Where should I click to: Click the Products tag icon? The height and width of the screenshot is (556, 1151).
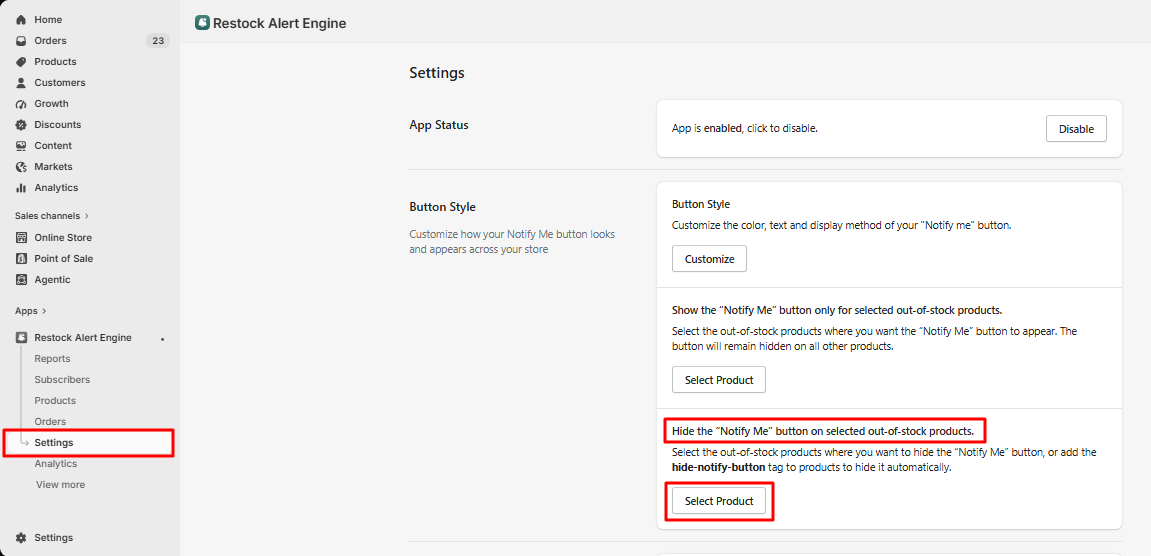click(21, 62)
